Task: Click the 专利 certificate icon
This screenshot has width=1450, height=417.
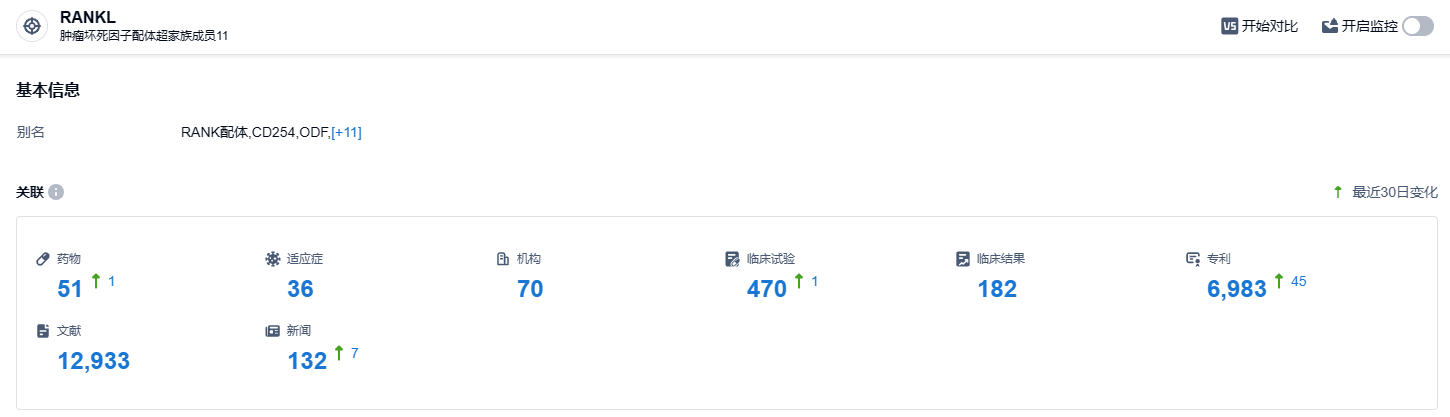Action: coord(1192,259)
